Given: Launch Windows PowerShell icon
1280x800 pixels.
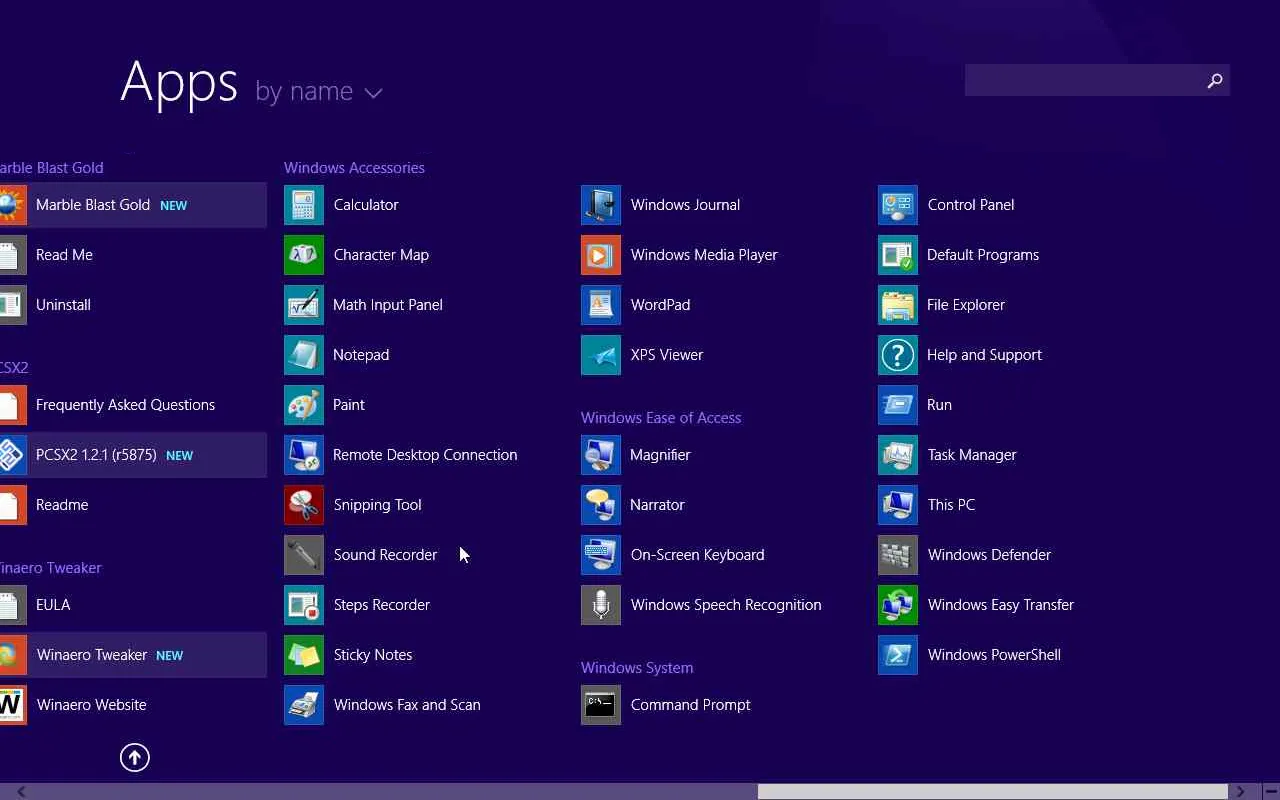Looking at the screenshot, I should point(898,655).
